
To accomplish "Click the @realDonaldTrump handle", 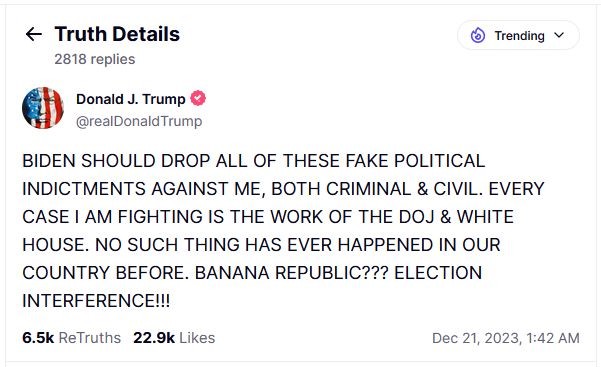I will pyautogui.click(x=139, y=121).
